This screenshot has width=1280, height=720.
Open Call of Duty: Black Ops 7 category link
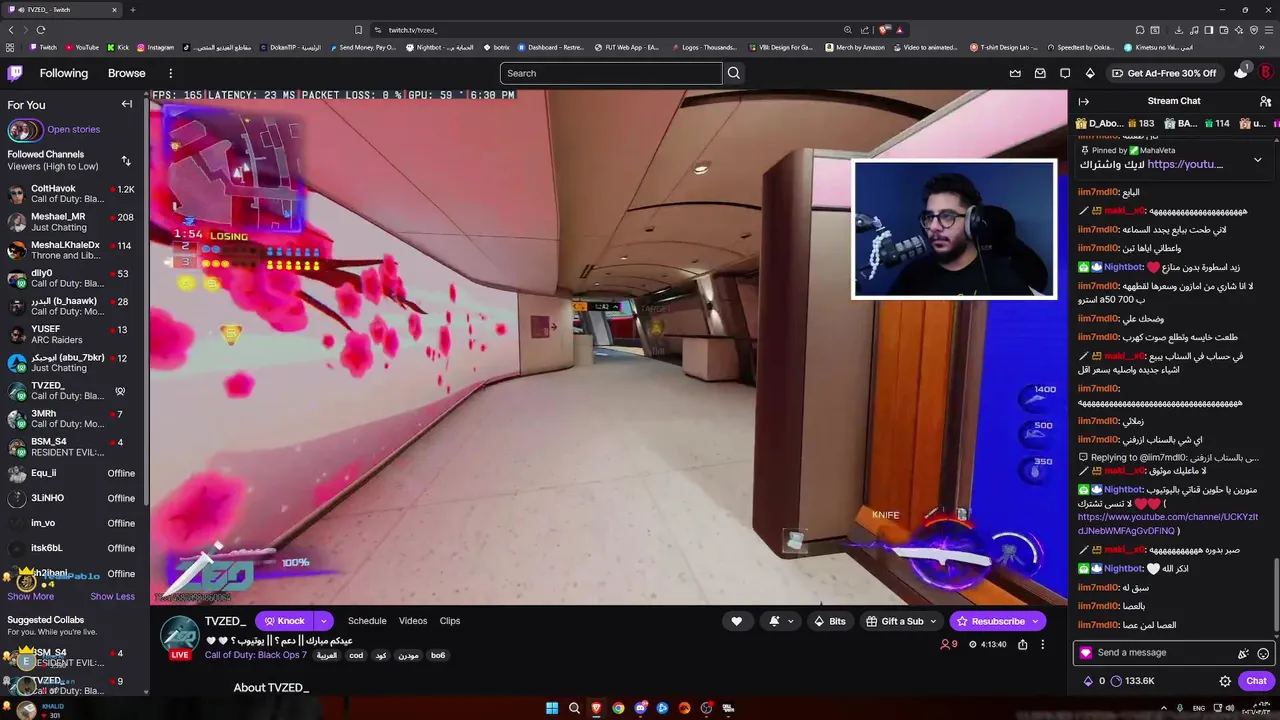point(254,655)
